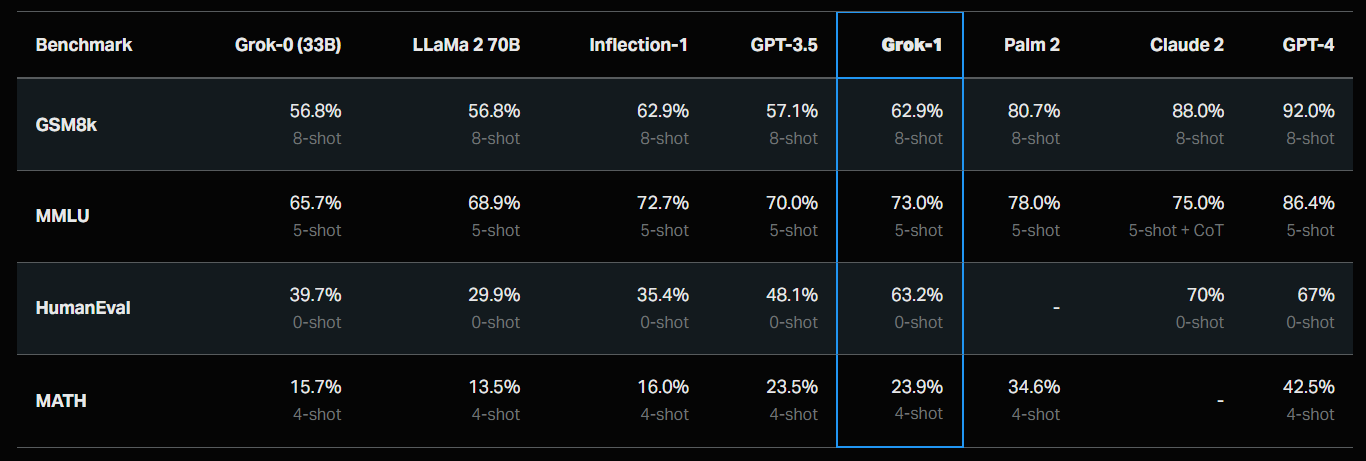
Task: Click Grok-1's 73.0% MMLU score
Action: [x=917, y=203]
